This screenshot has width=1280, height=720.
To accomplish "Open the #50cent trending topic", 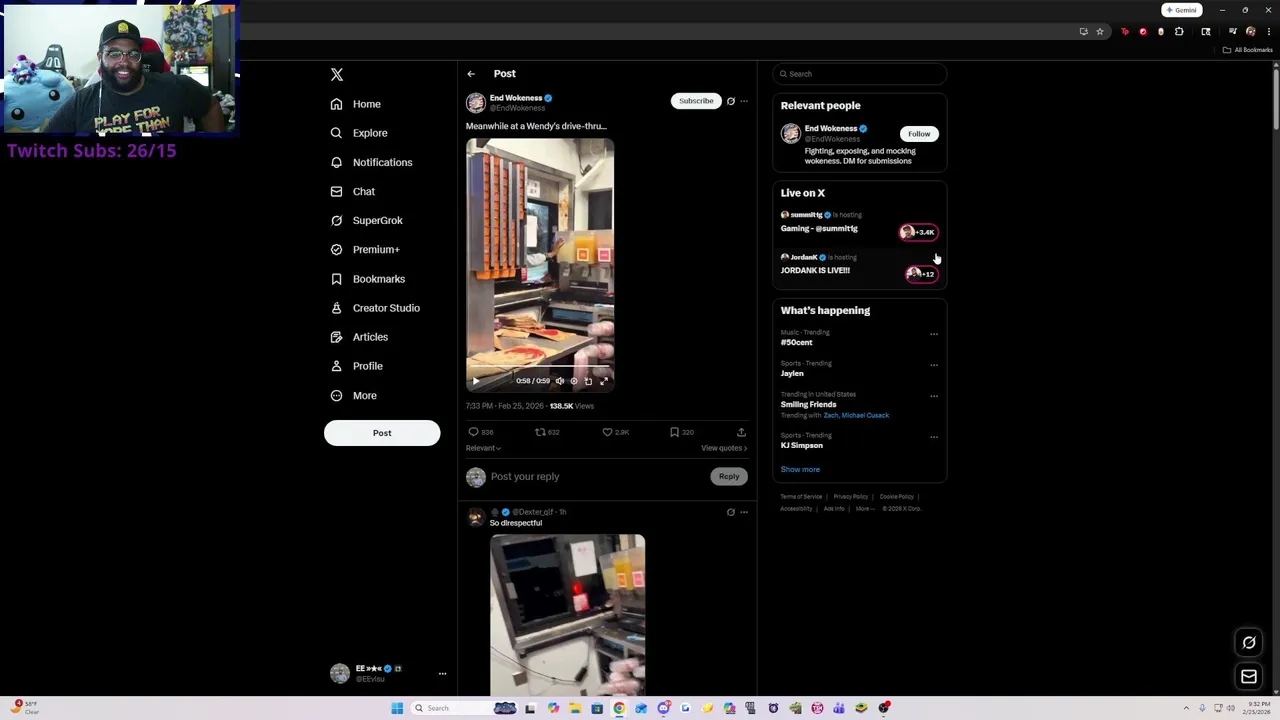I will 797,342.
